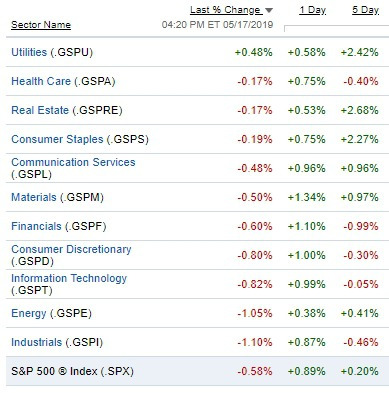Sort by Last % Change column header
Image resolution: width=389 pixels, height=393 pixels.
[225, 10]
